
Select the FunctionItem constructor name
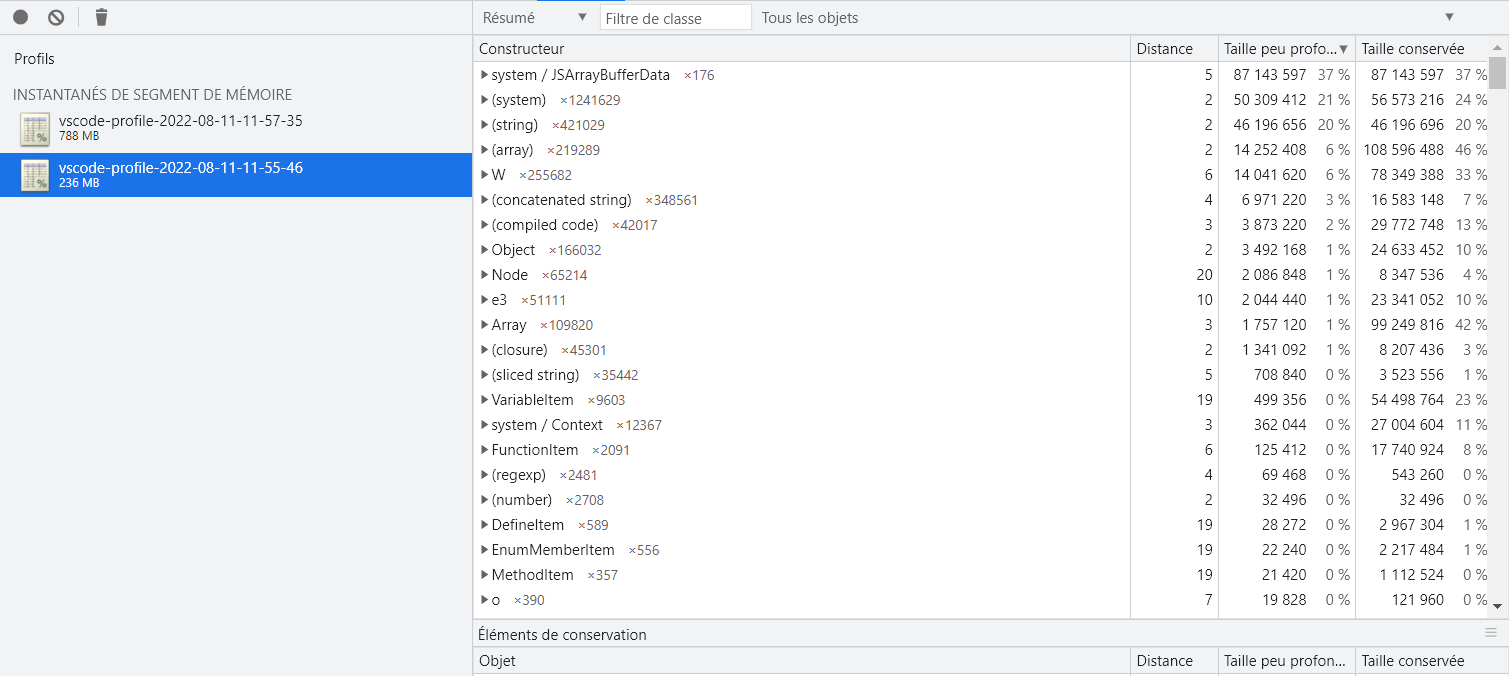(x=535, y=450)
